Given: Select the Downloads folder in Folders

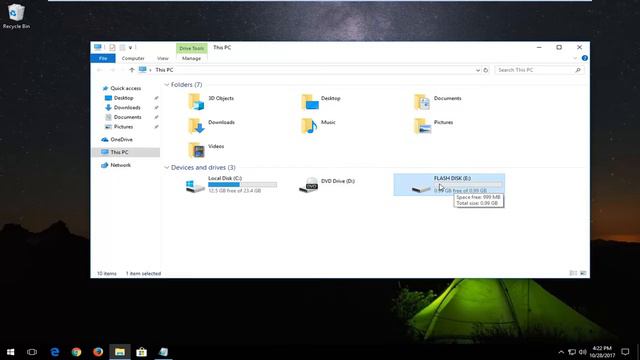Looking at the screenshot, I should pos(211,125).
